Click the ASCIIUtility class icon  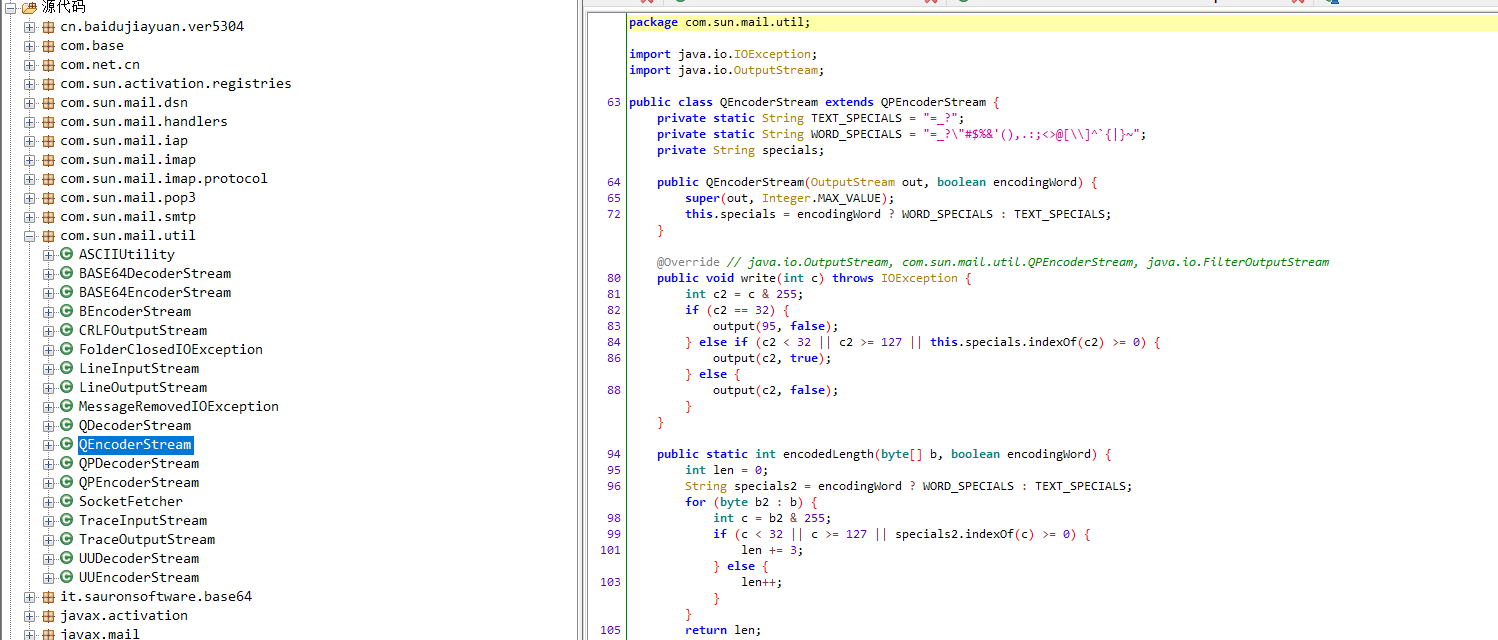[x=67, y=255]
